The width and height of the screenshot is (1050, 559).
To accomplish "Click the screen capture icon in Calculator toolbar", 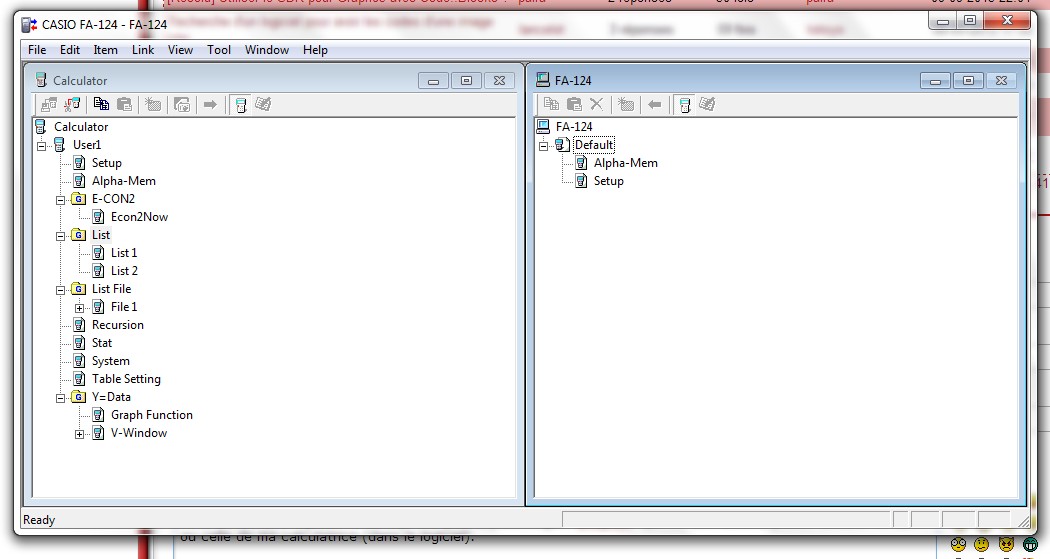I will [181, 104].
